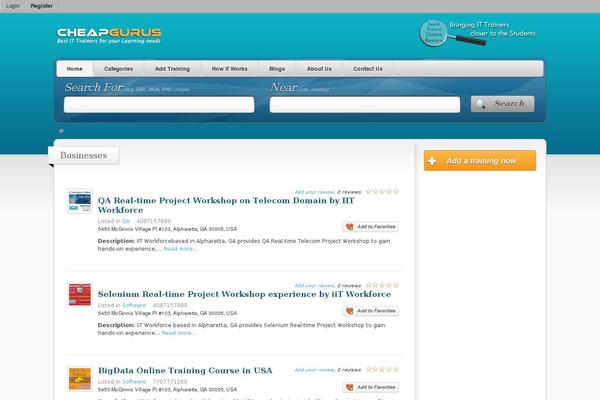Click the CheapGurus logo
The image size is (600, 400).
(109, 36)
